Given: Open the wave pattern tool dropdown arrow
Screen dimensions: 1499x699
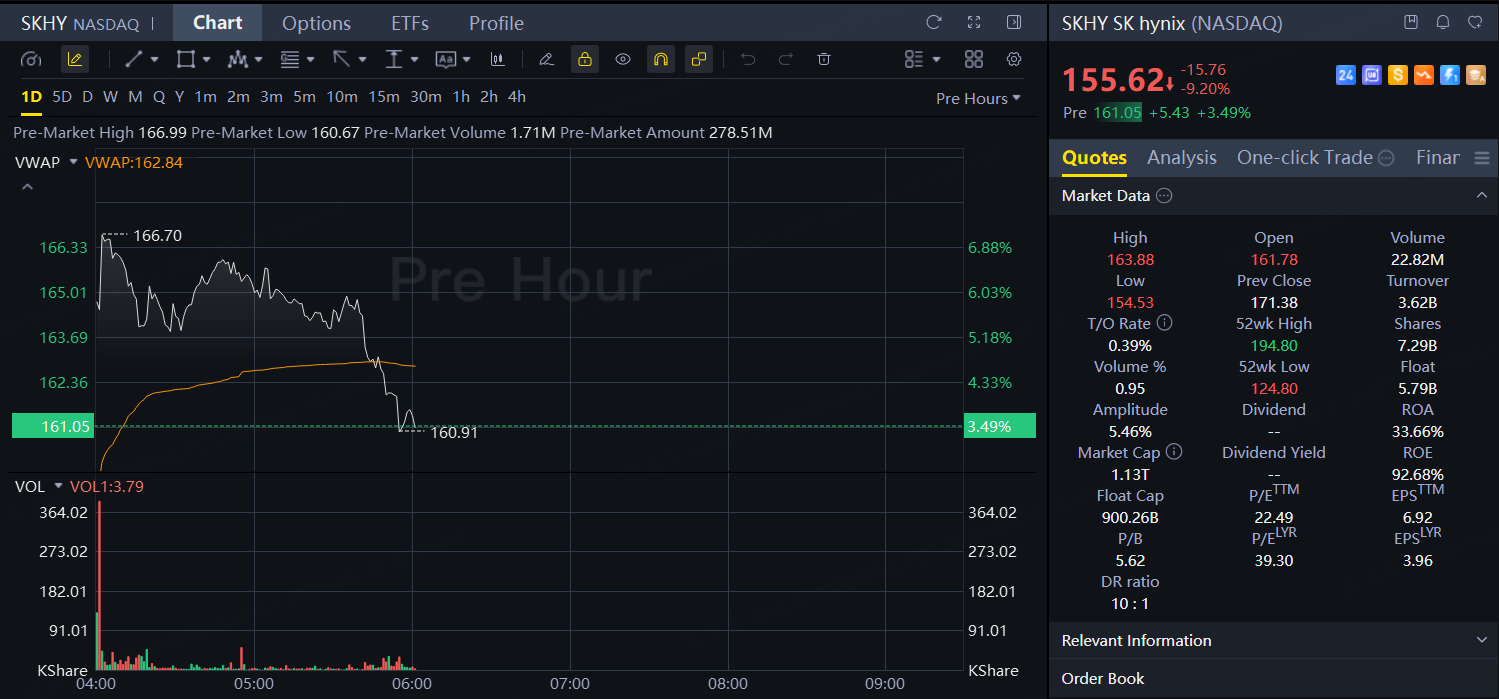Looking at the screenshot, I should coord(259,60).
